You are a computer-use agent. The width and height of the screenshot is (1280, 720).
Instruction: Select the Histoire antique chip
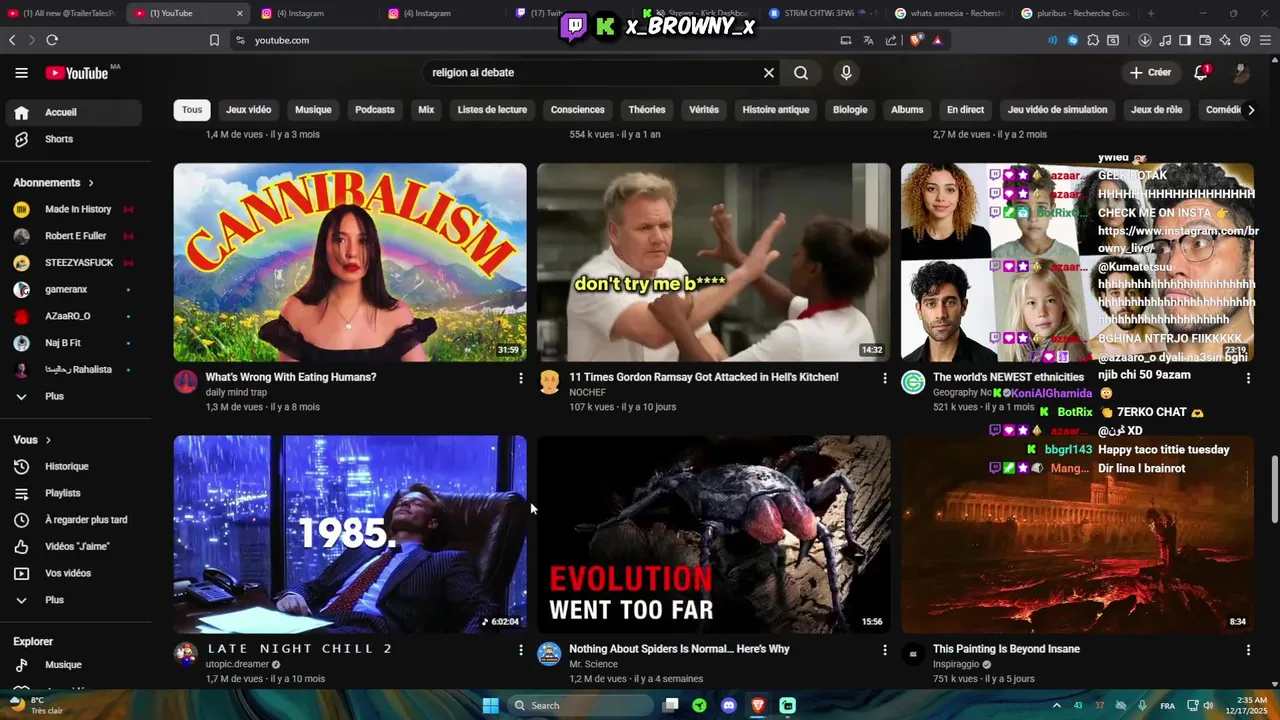776,110
